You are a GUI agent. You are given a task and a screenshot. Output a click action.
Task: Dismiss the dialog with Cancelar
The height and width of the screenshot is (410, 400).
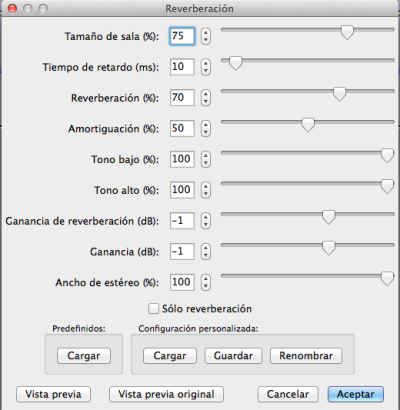[x=288, y=394]
